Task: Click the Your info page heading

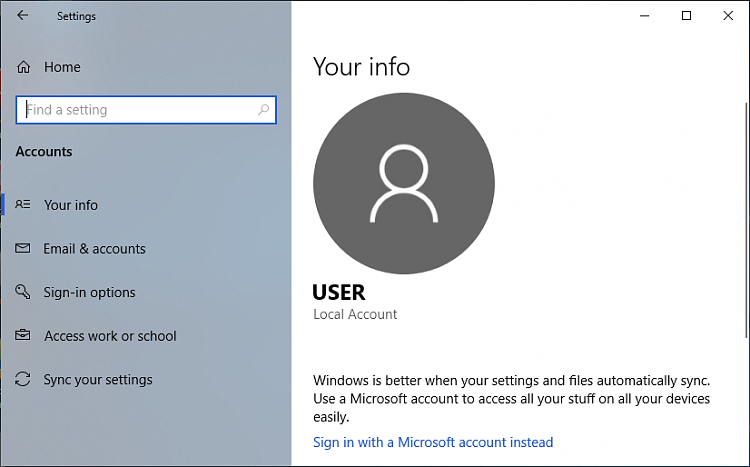Action: [x=362, y=67]
